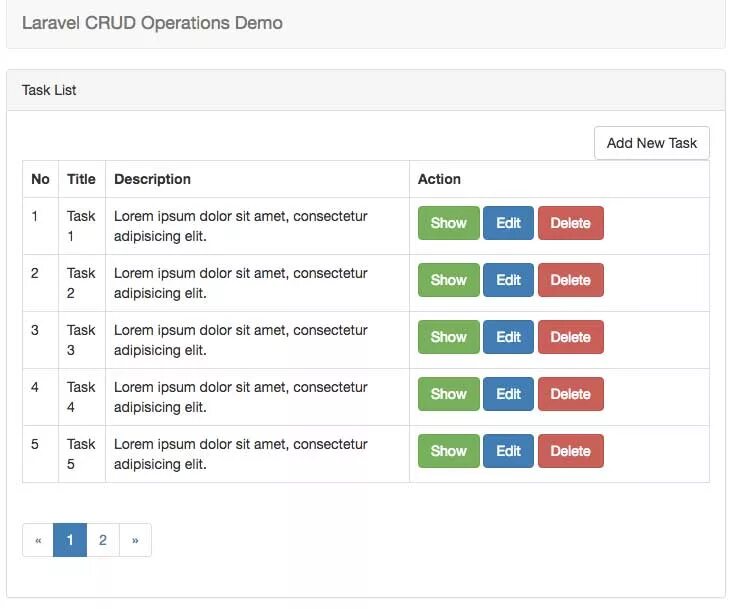Click the Title column header
Image resolution: width=735 pixels, height=609 pixels.
click(82, 179)
